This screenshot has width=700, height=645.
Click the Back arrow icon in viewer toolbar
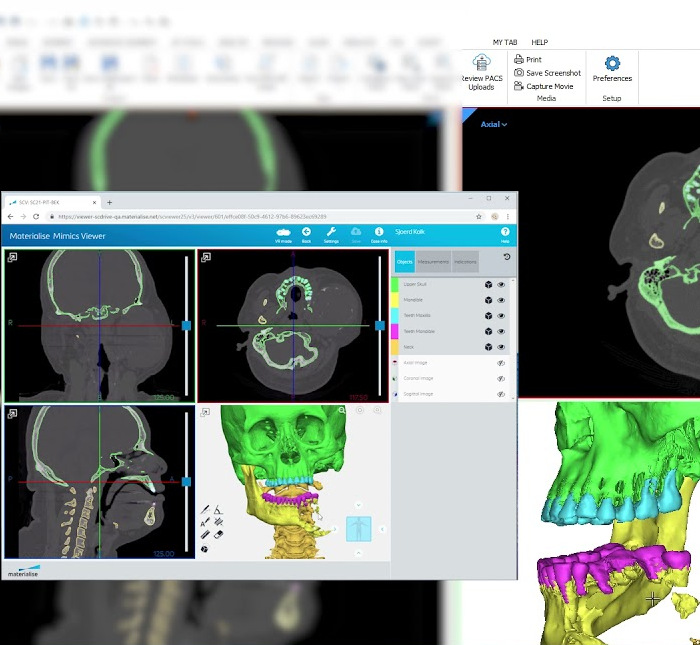(306, 233)
